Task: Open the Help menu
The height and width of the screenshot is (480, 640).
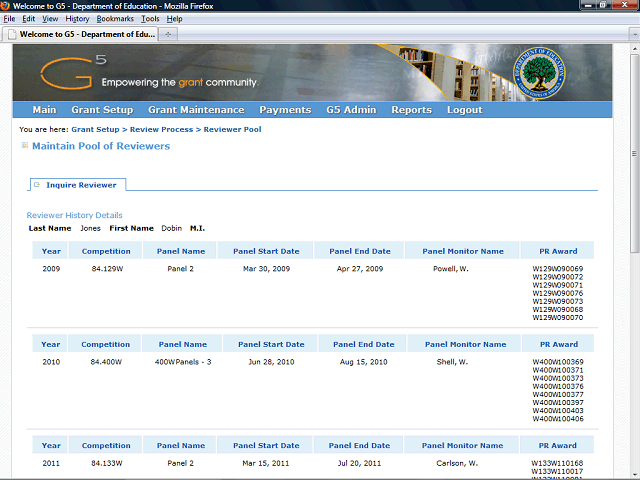Action: click(174, 19)
